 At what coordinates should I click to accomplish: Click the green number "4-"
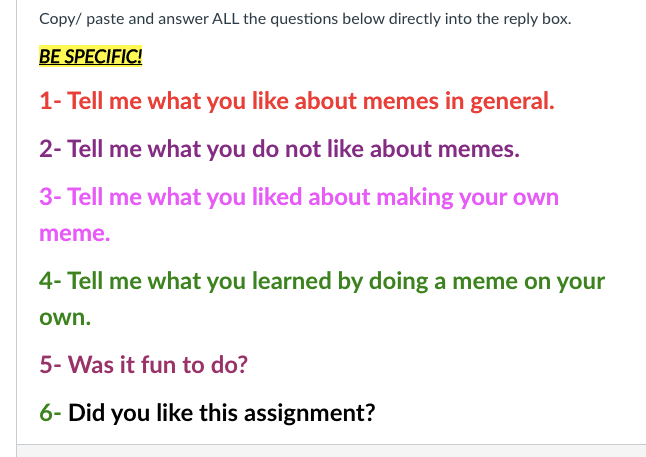[x=51, y=281]
